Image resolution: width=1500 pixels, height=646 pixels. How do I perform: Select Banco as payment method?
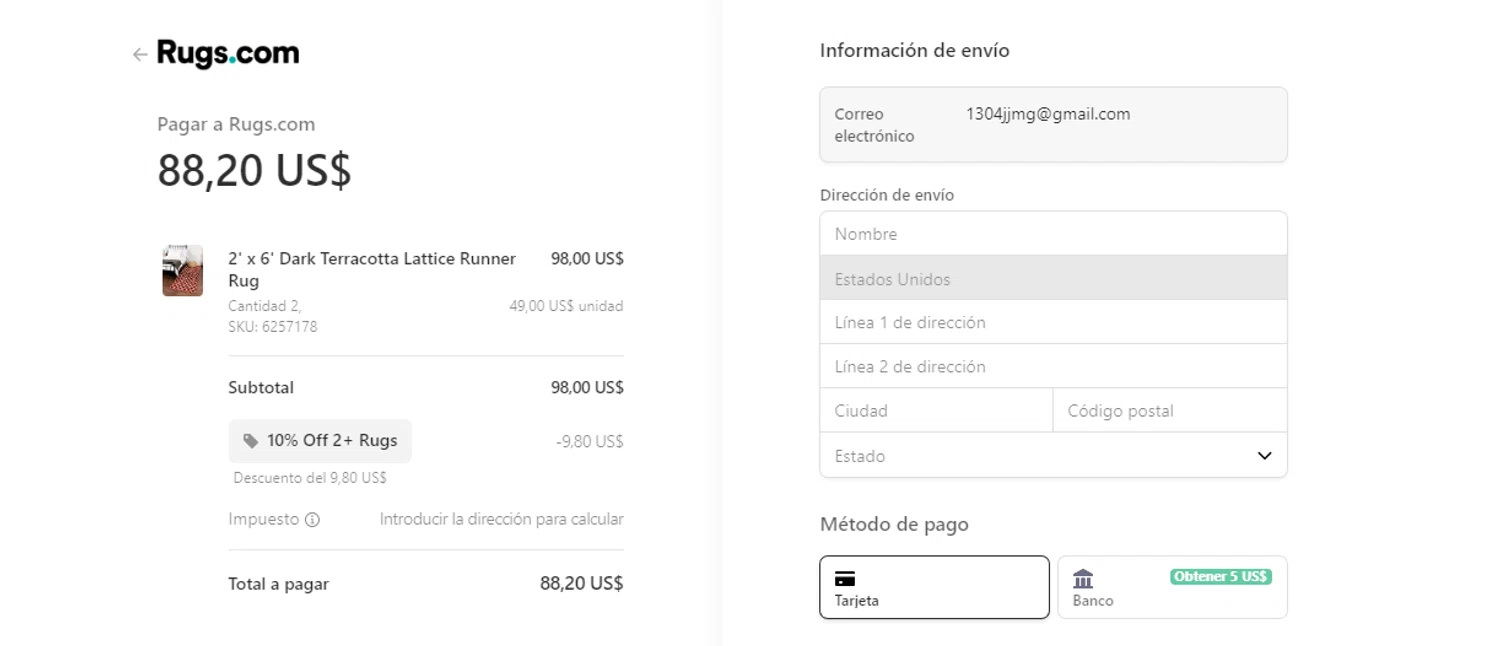tap(1172, 588)
